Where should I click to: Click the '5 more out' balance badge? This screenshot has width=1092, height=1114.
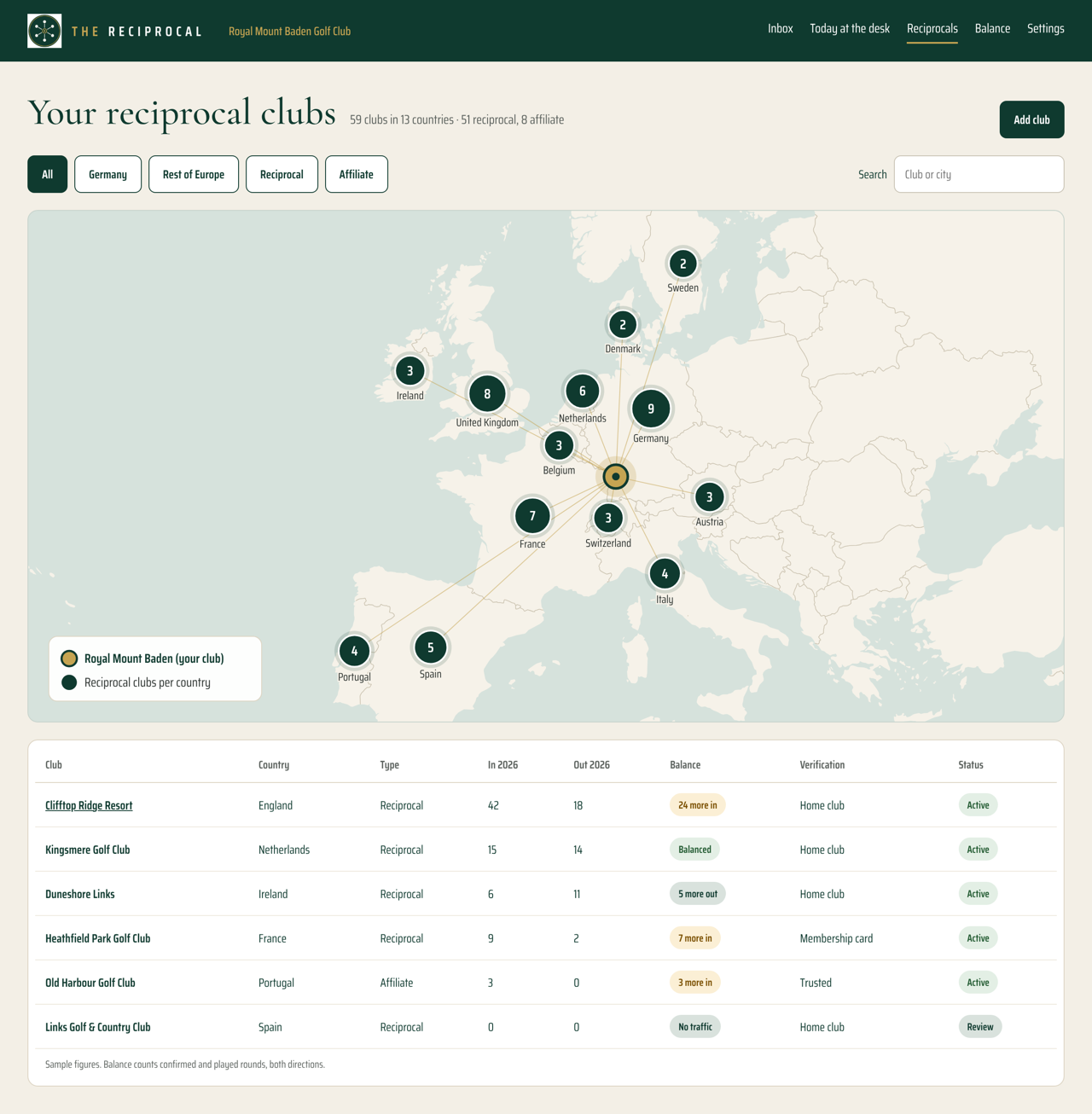tap(698, 894)
